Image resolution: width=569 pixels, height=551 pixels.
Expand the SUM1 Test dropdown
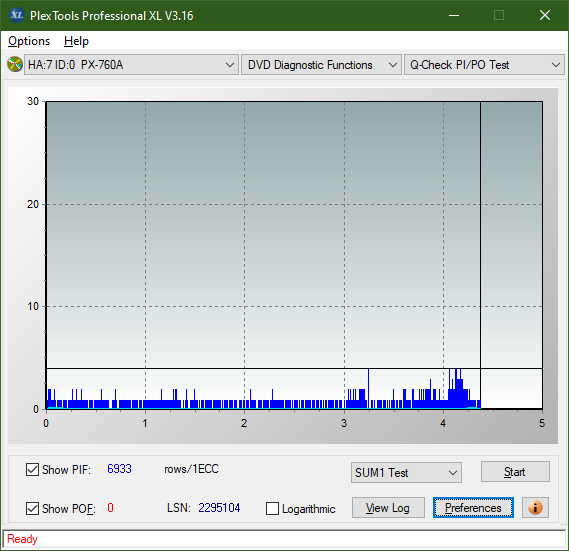[x=406, y=473]
